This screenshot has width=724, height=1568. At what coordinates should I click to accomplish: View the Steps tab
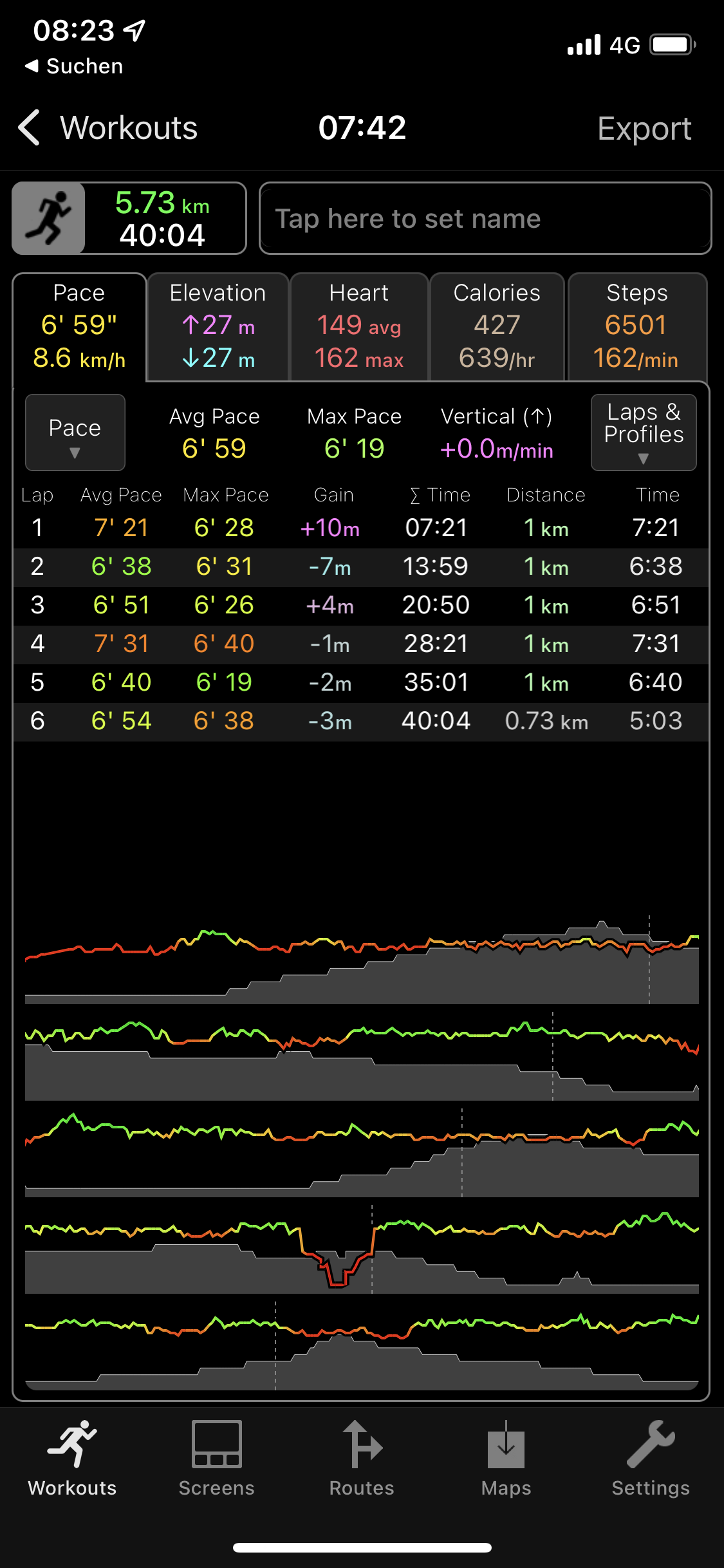click(637, 327)
